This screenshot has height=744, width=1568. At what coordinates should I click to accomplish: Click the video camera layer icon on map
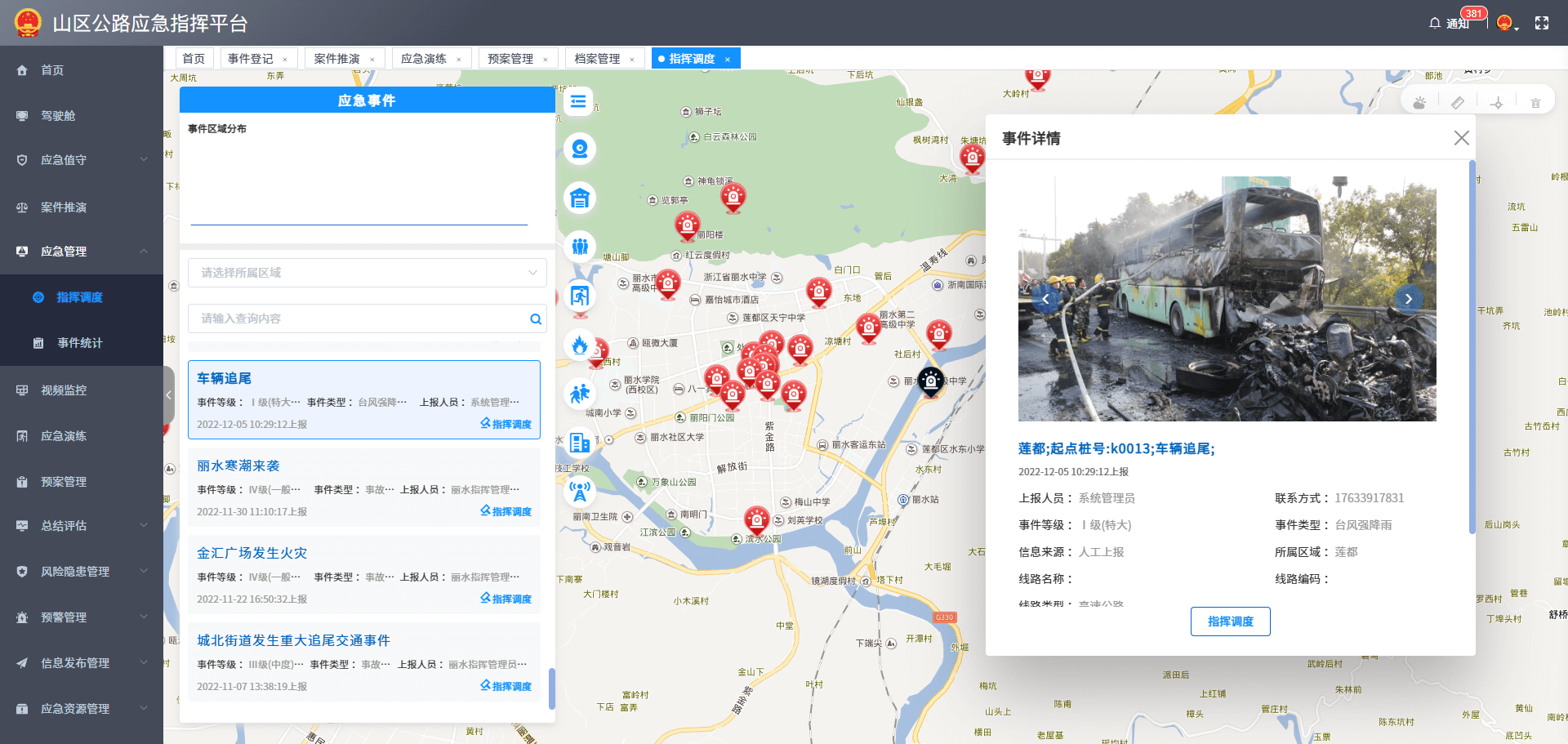[x=580, y=149]
